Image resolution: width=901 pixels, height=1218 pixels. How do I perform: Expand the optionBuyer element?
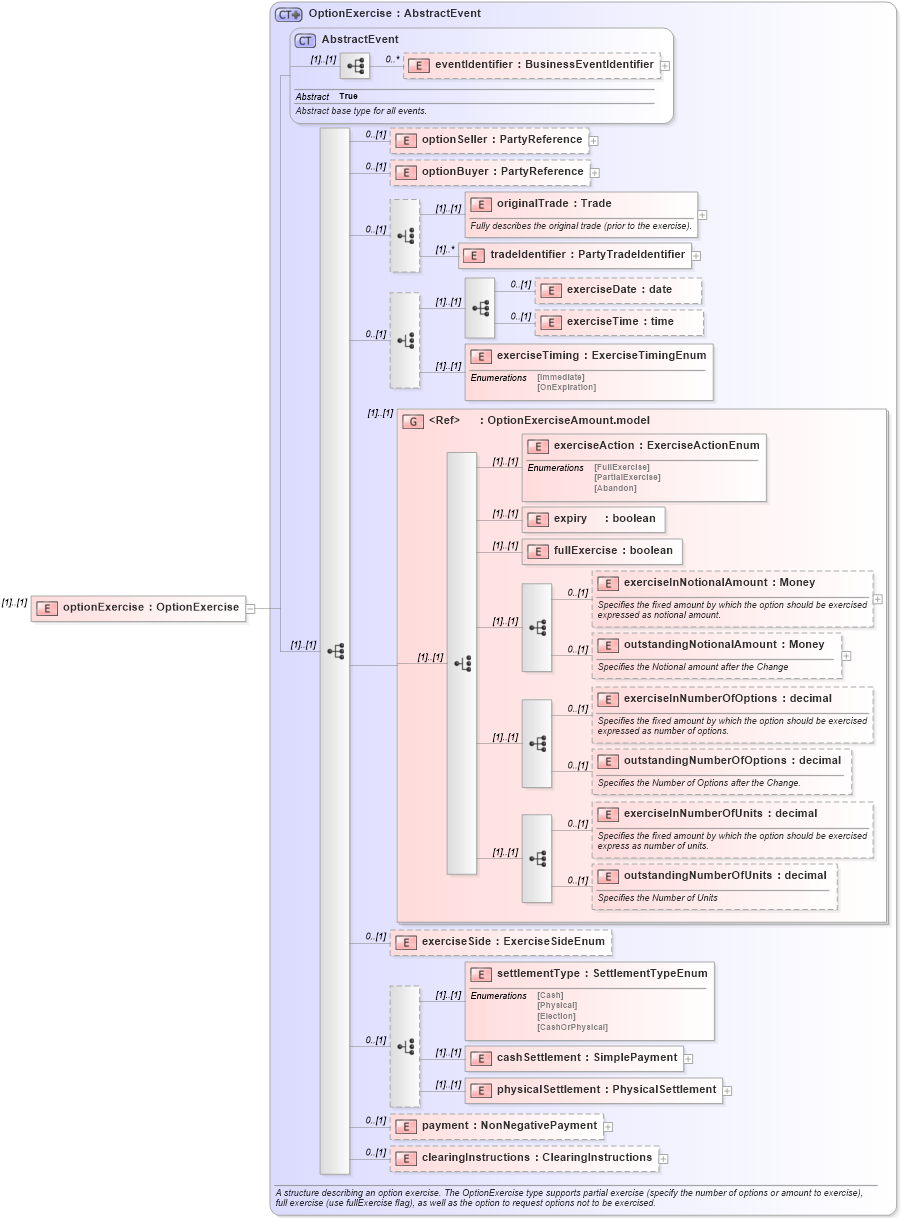[x=594, y=173]
